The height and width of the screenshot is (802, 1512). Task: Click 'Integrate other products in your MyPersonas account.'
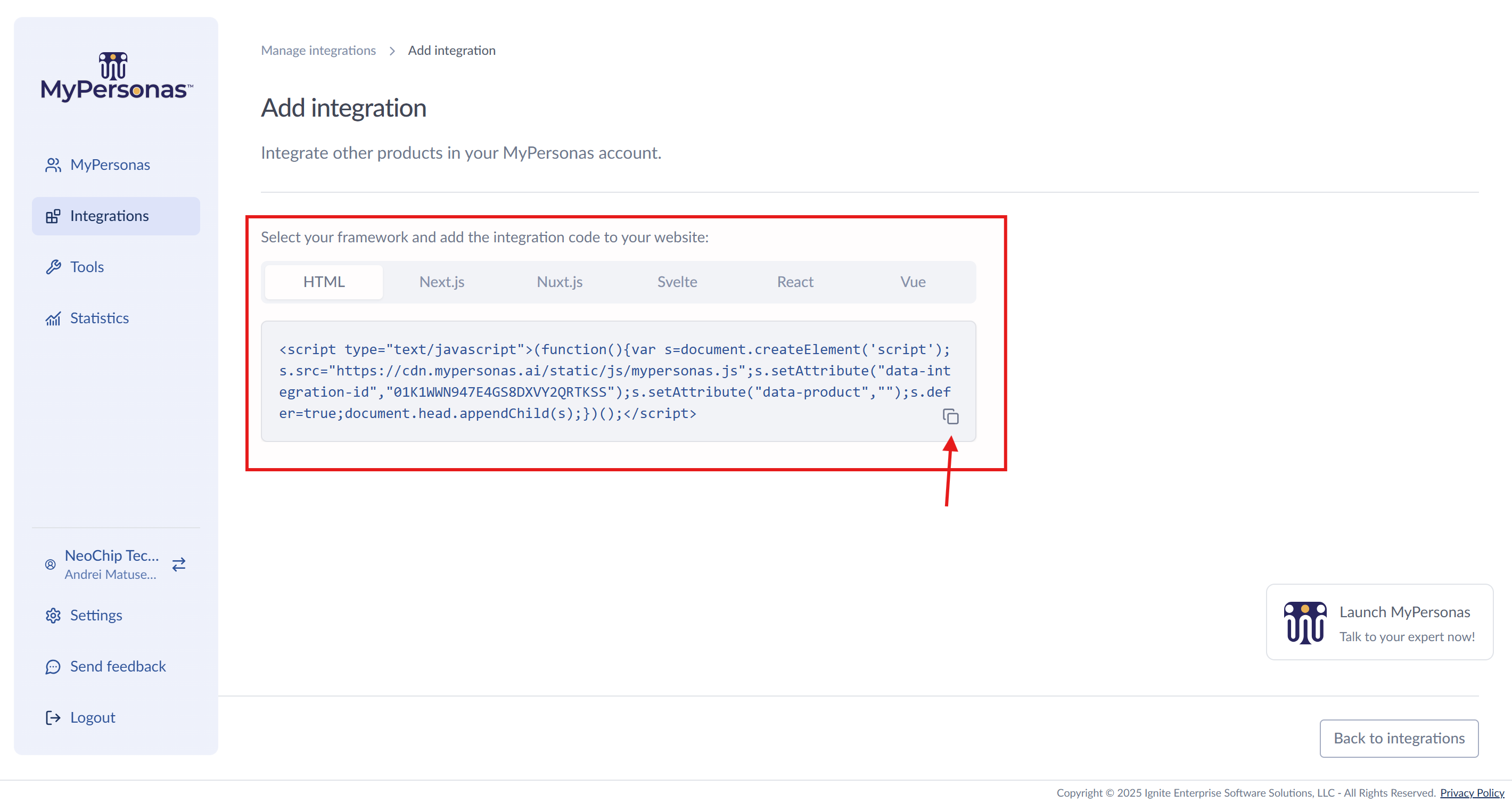click(x=461, y=153)
